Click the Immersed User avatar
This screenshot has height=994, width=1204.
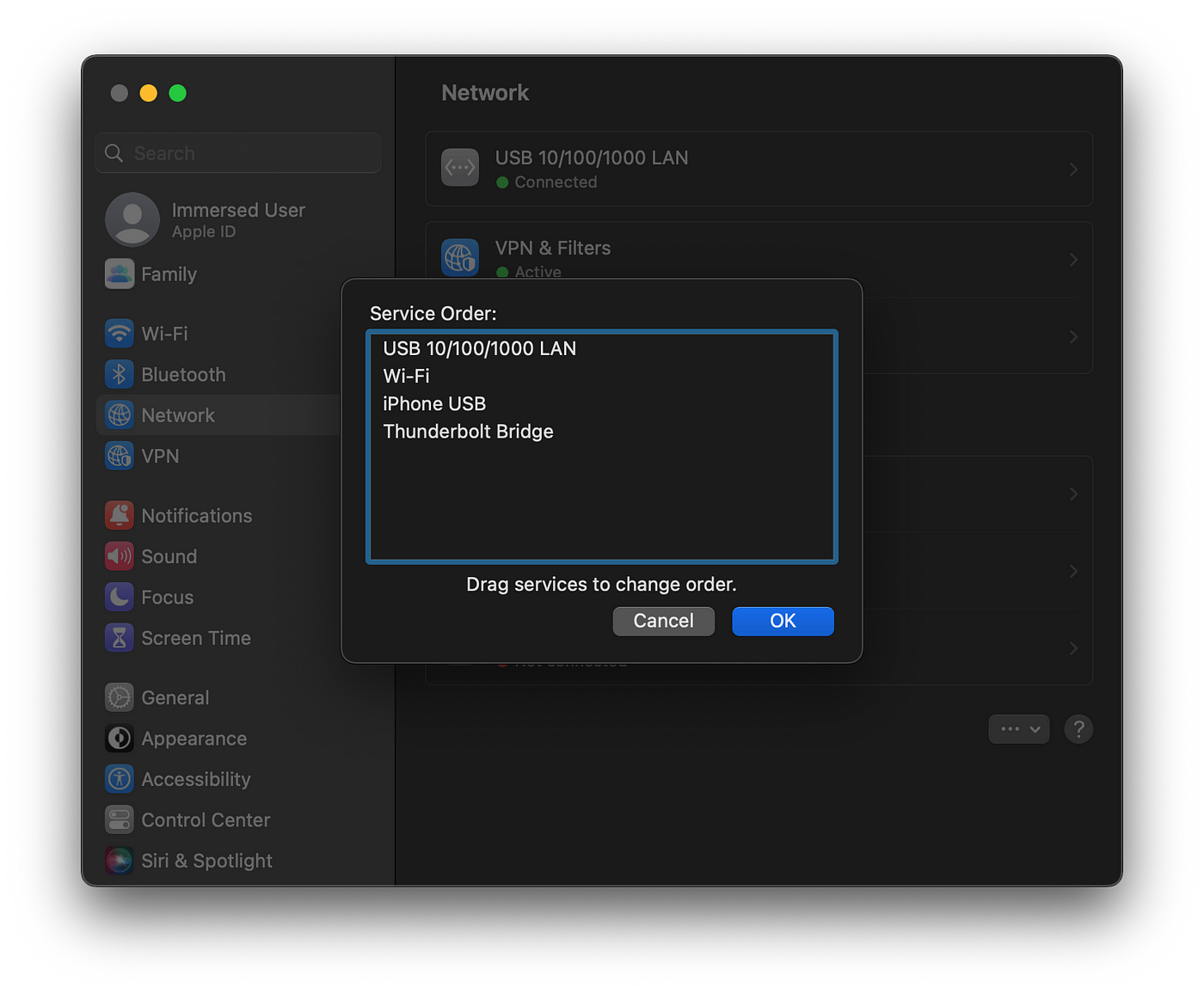coord(132,219)
